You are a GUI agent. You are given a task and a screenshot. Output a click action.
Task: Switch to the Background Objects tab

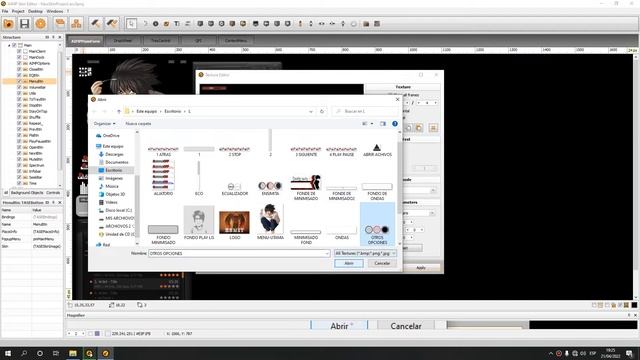(27, 193)
